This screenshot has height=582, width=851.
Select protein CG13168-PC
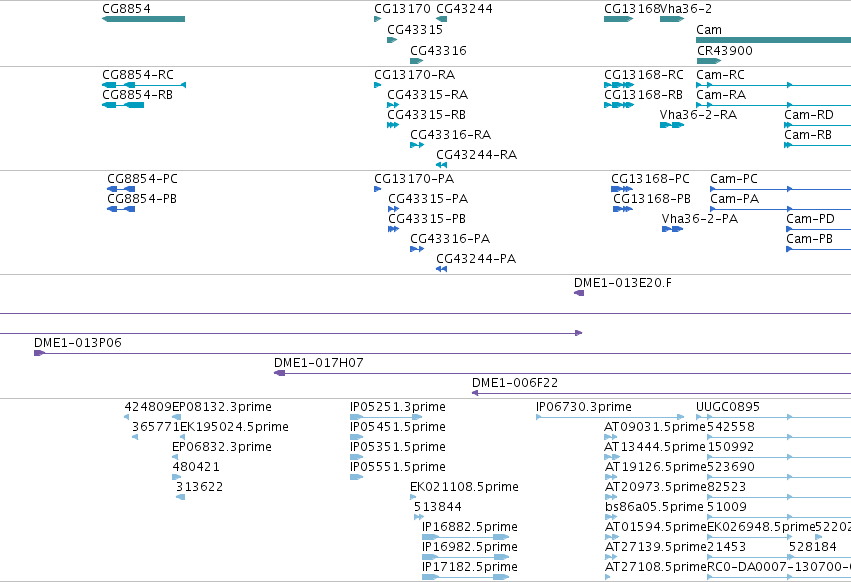[650, 179]
